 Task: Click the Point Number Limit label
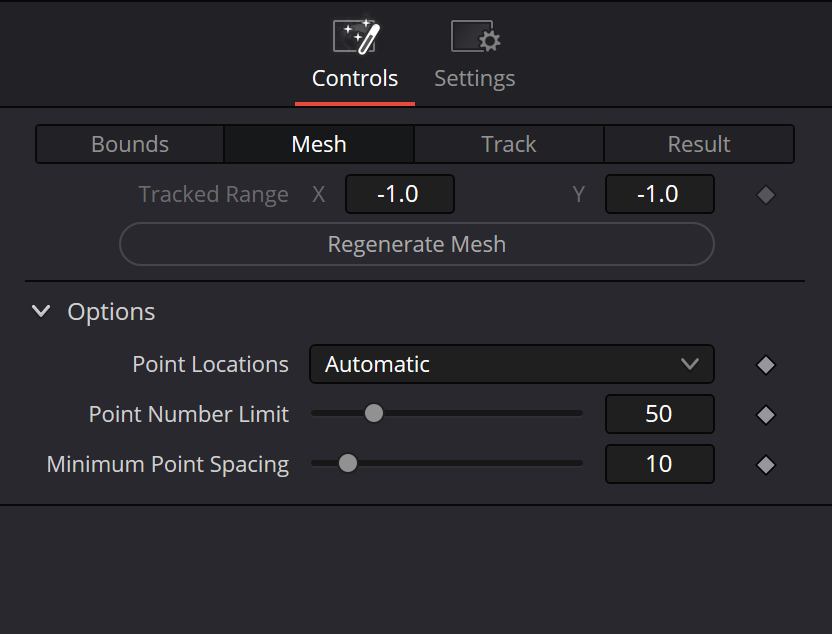189,414
